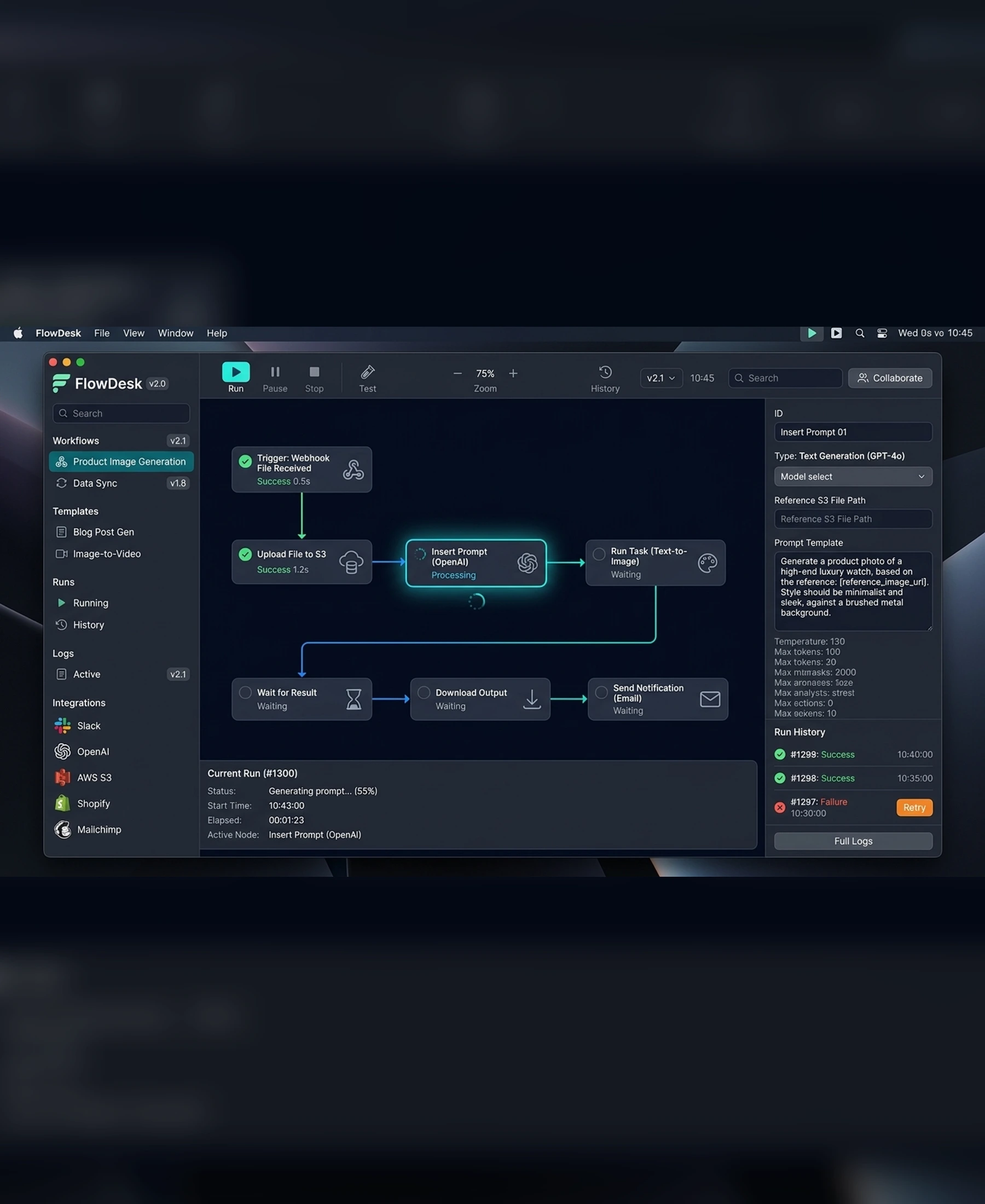This screenshot has width=985, height=1204.
Task: Open History from the toolbar clock icon
Action: click(605, 372)
